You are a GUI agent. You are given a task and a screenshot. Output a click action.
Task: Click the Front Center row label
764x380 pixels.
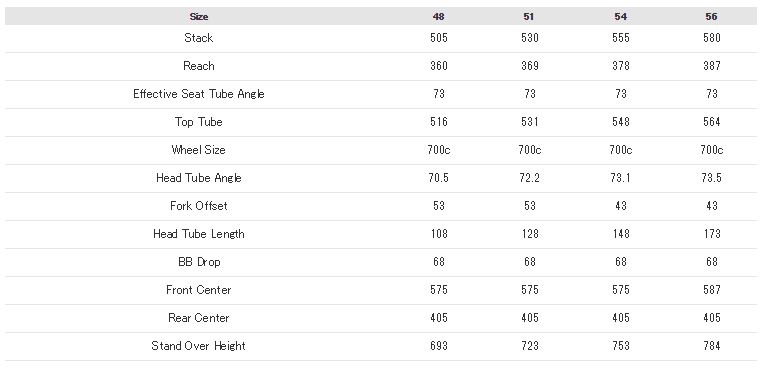[199, 290]
